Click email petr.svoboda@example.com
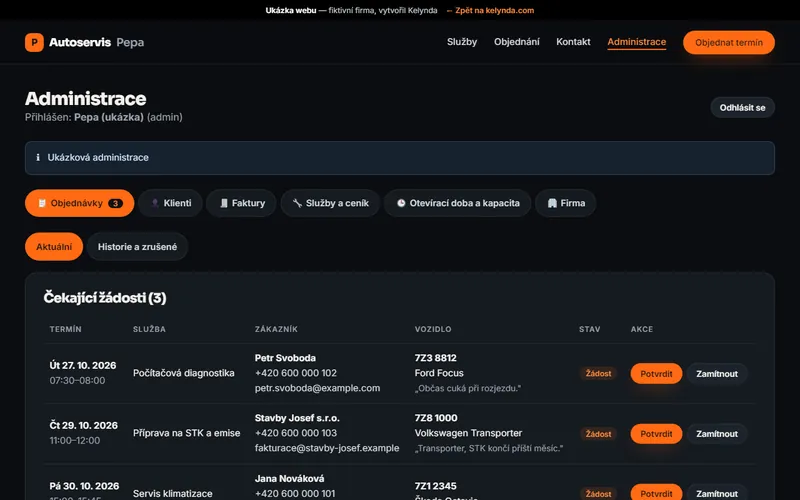Screen dimensions: 800x500 click(x=317, y=388)
